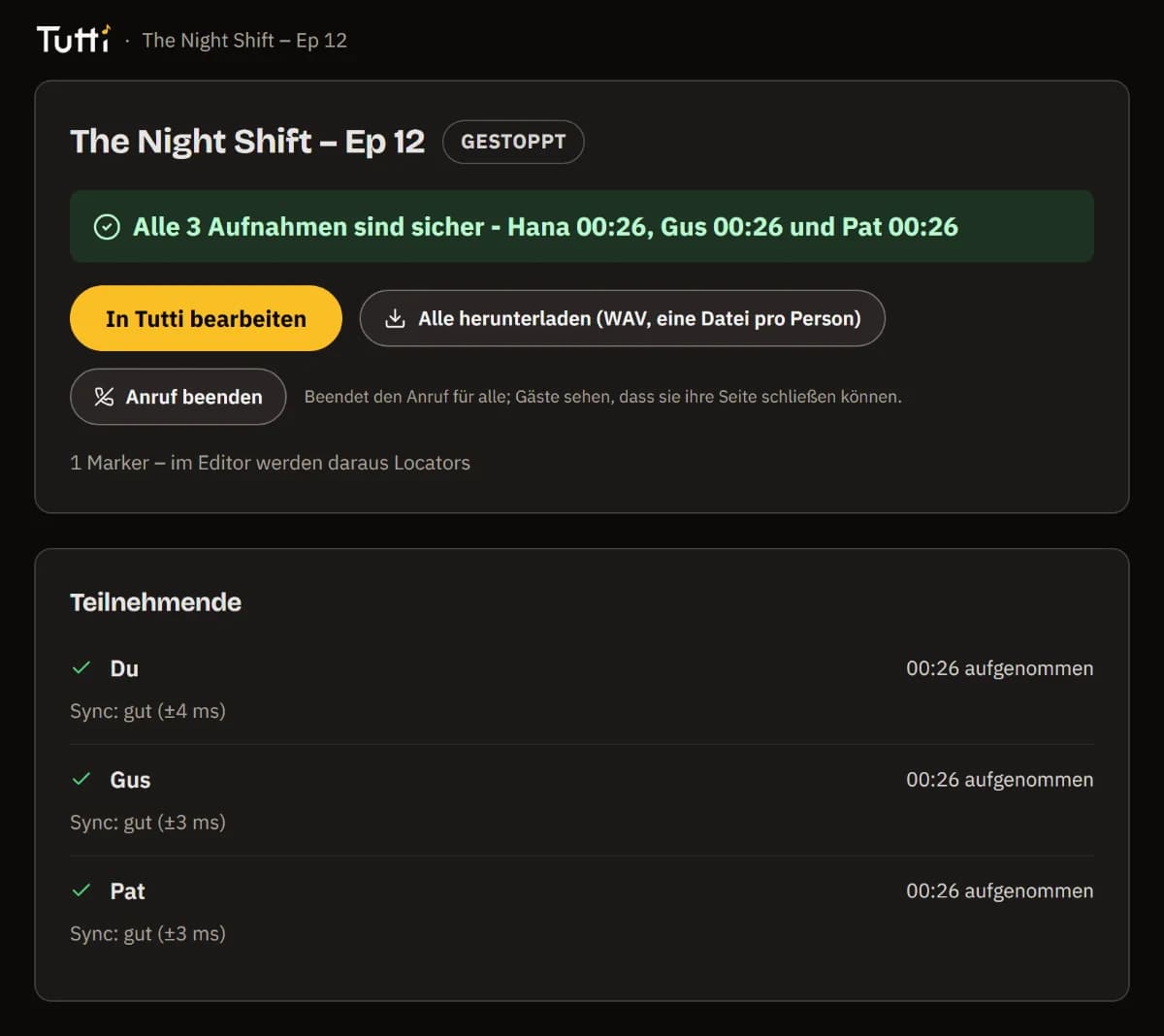Select participant name Du

tap(124, 668)
